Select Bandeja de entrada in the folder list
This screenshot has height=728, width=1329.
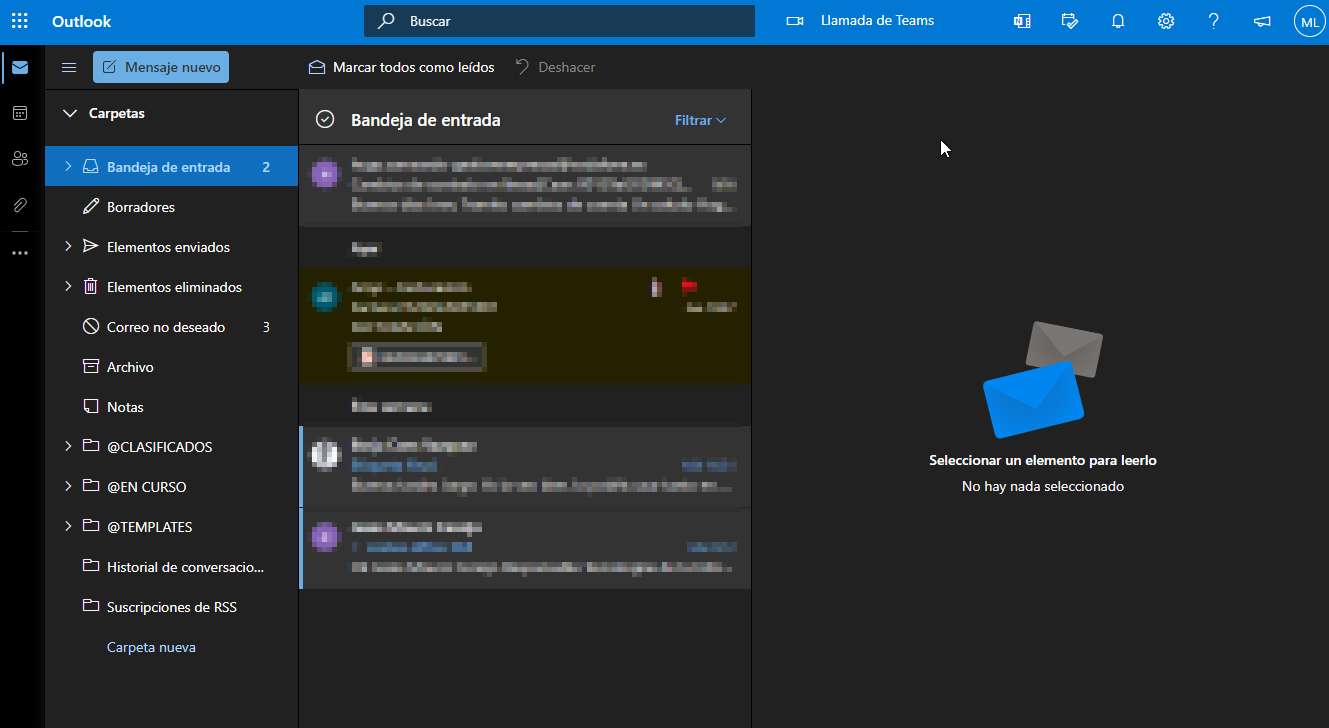point(171,167)
